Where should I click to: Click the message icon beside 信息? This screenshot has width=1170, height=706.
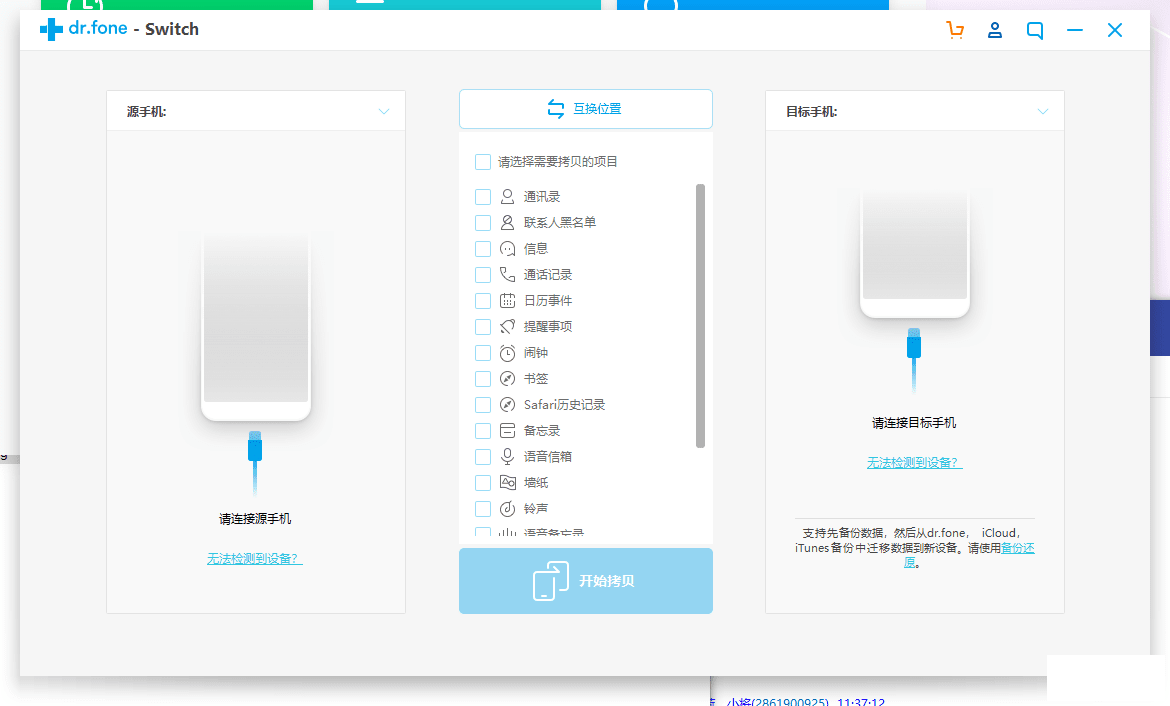pyautogui.click(x=507, y=249)
